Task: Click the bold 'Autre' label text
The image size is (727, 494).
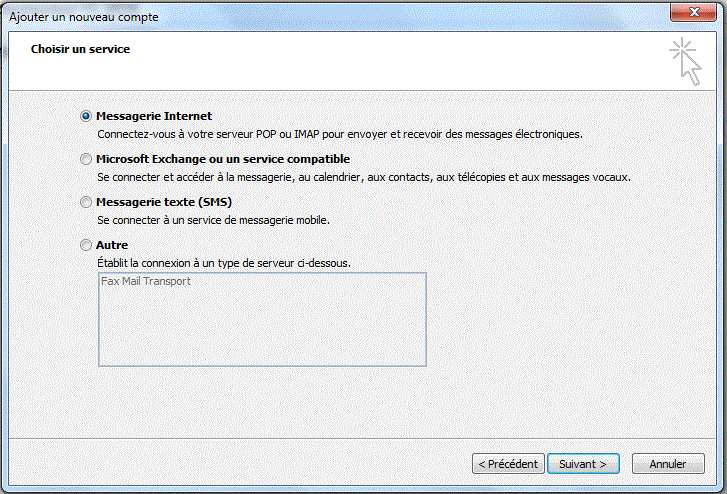Action: 112,245
